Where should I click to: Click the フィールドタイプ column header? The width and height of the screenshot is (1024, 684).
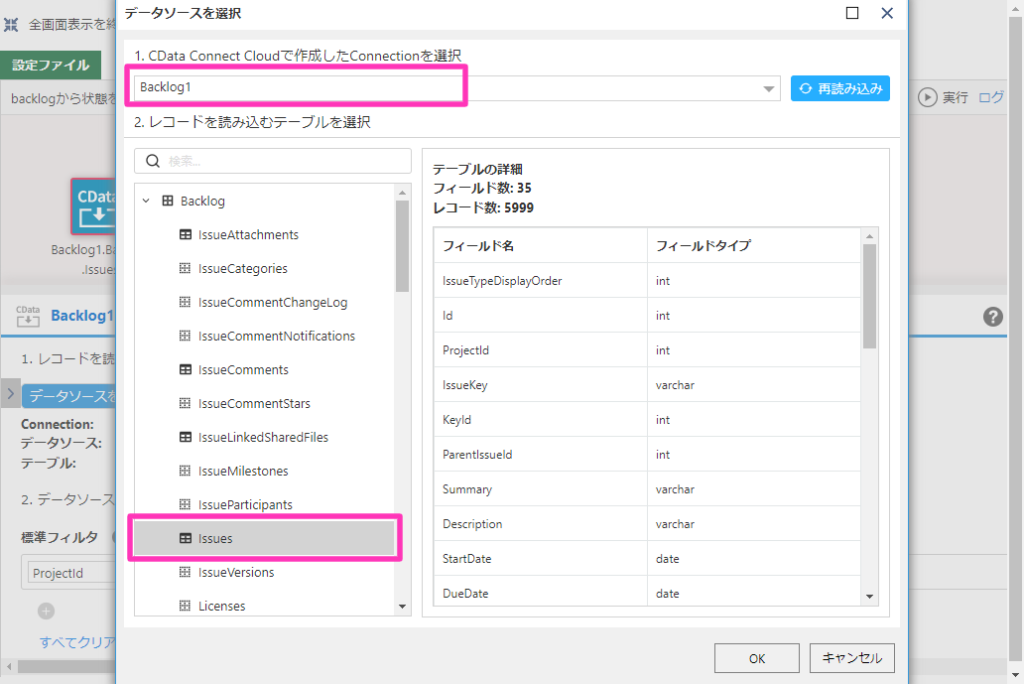pyautogui.click(x=754, y=246)
